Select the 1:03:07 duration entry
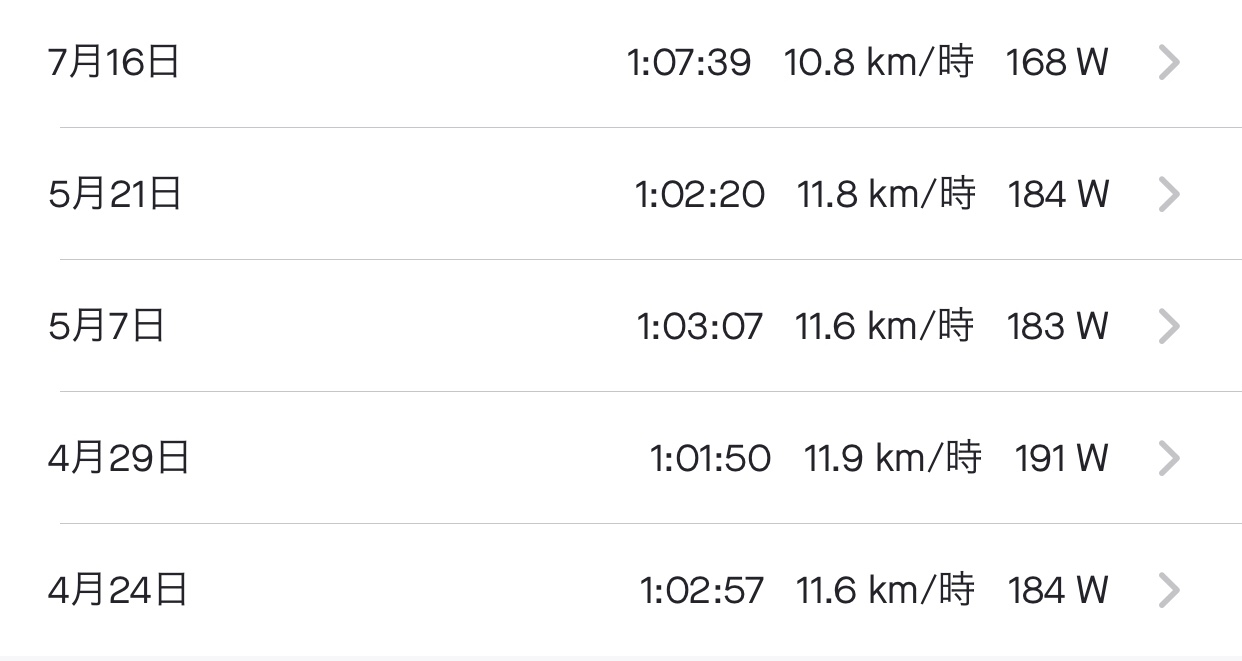 click(700, 326)
